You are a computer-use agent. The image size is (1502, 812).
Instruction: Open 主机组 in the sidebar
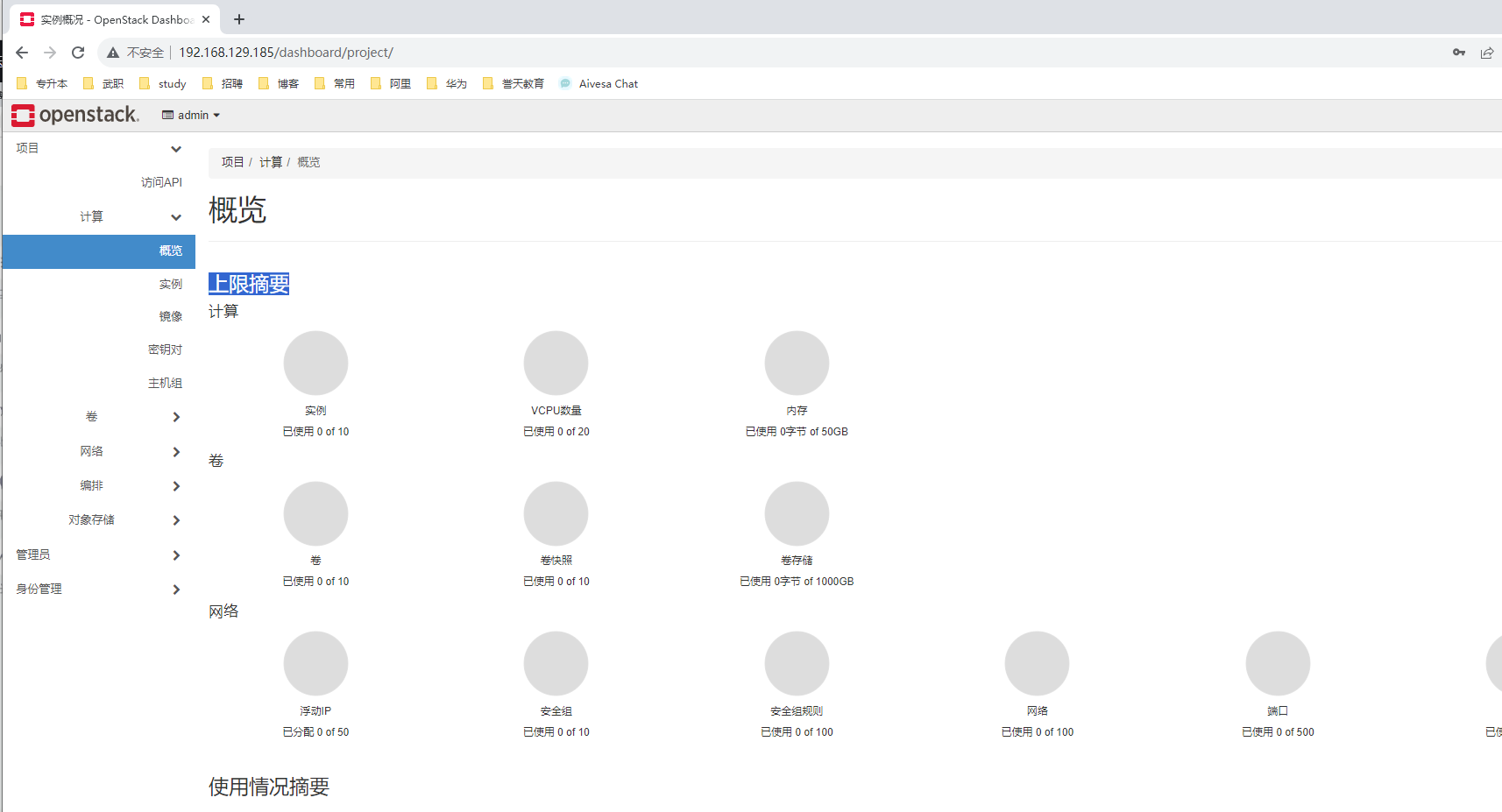165,383
